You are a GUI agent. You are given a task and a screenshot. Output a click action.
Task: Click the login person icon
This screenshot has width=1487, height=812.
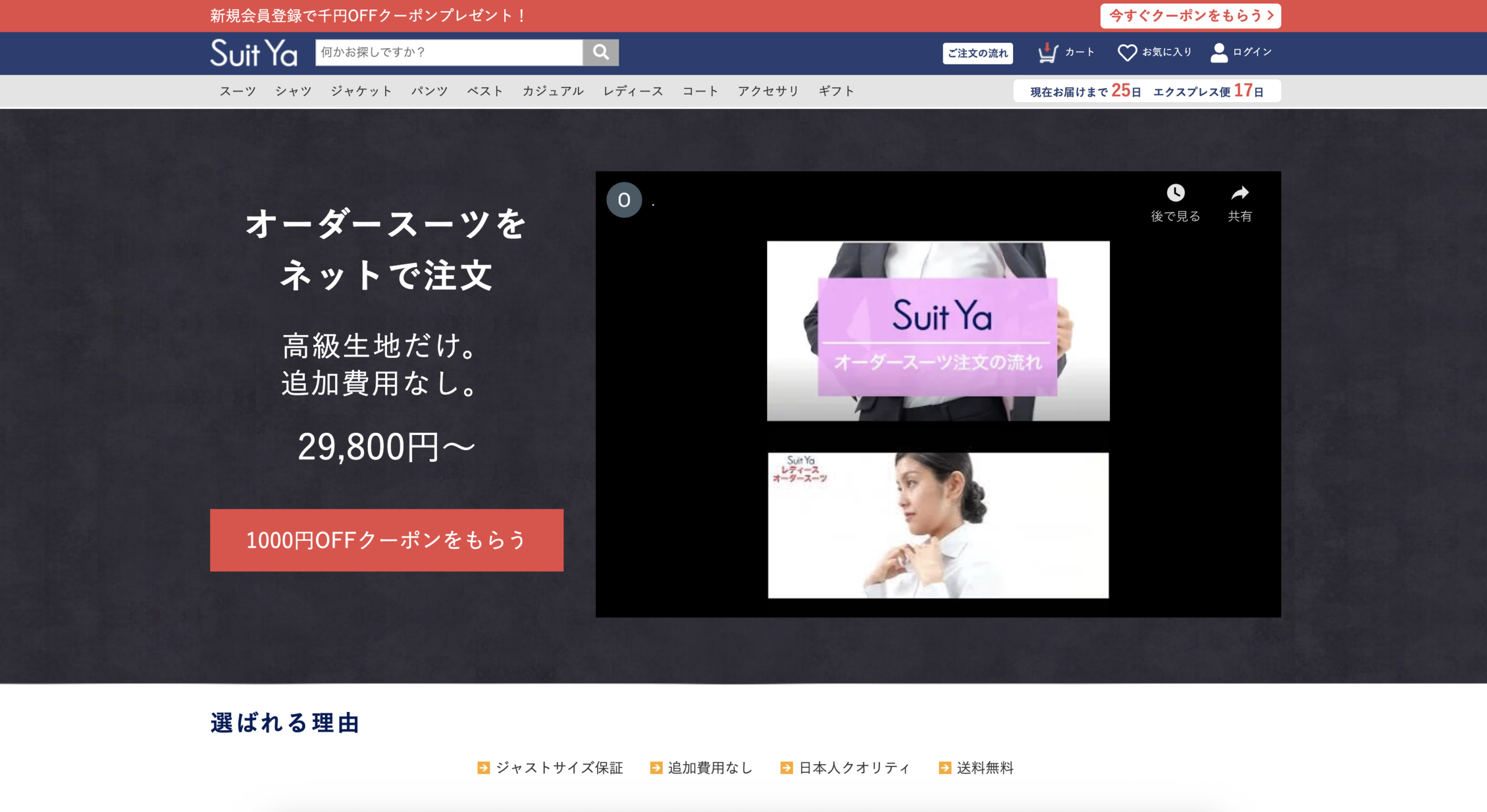click(x=1219, y=52)
